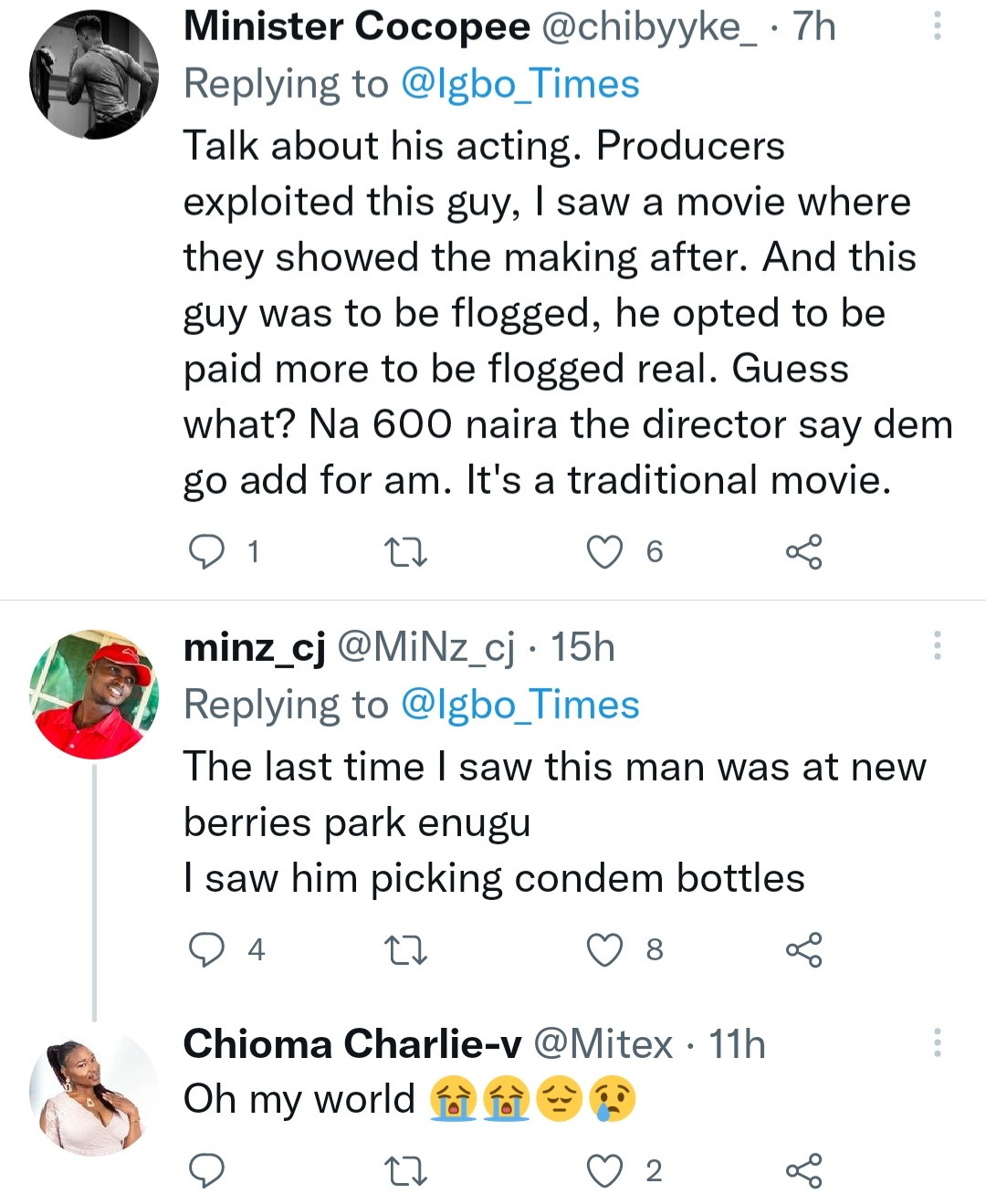
Task: Open @Igbo_Times link in Minister Cocopee's reply
Action: [x=519, y=84]
